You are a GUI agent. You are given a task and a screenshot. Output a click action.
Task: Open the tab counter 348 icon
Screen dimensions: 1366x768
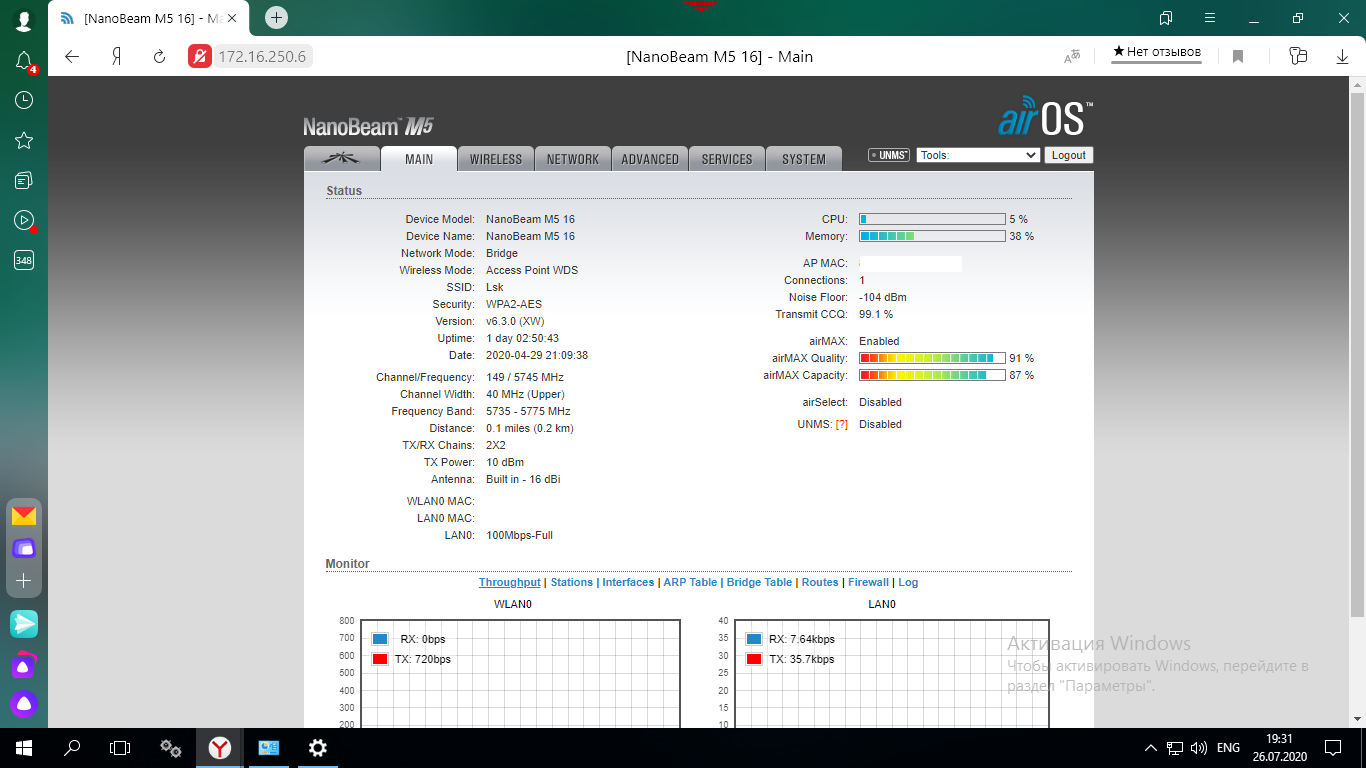24,260
